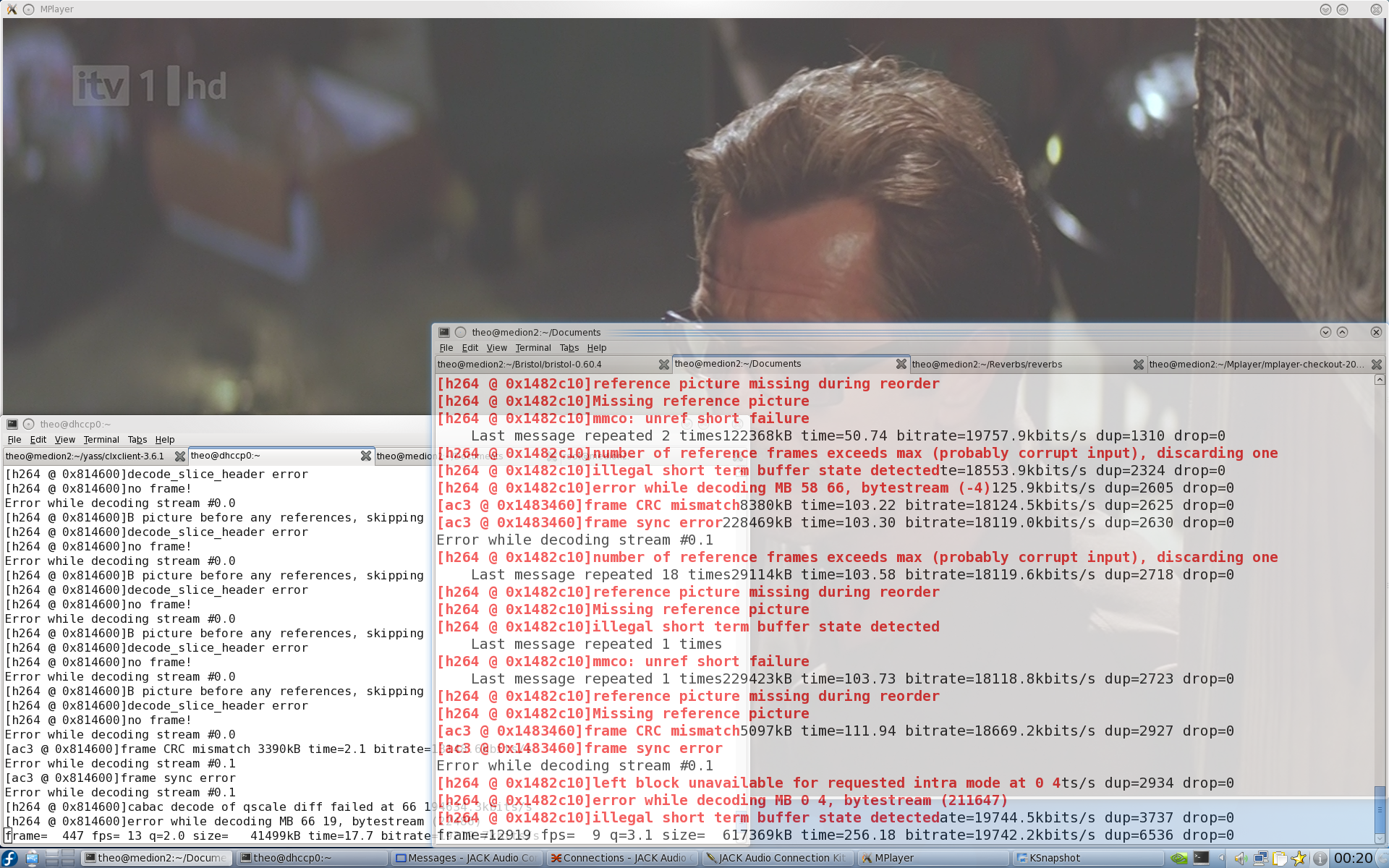Open the volume speaker tray icon
1389x868 pixels.
pyautogui.click(x=1240, y=858)
